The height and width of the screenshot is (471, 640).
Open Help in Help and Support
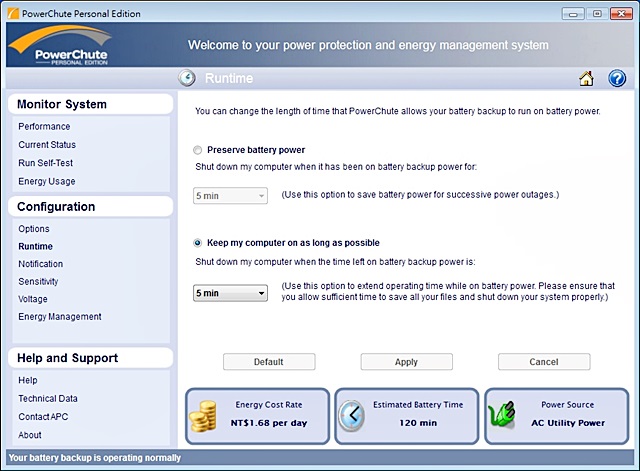[28, 380]
